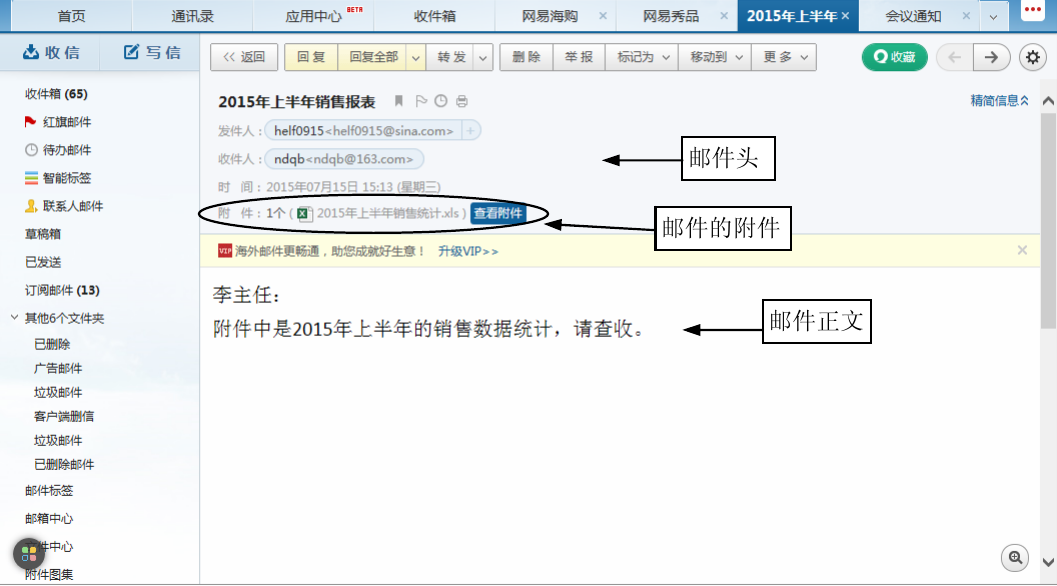Image resolution: width=1057 pixels, height=586 pixels.
Task: Switch to the 通讯录 tab
Action: click(192, 16)
